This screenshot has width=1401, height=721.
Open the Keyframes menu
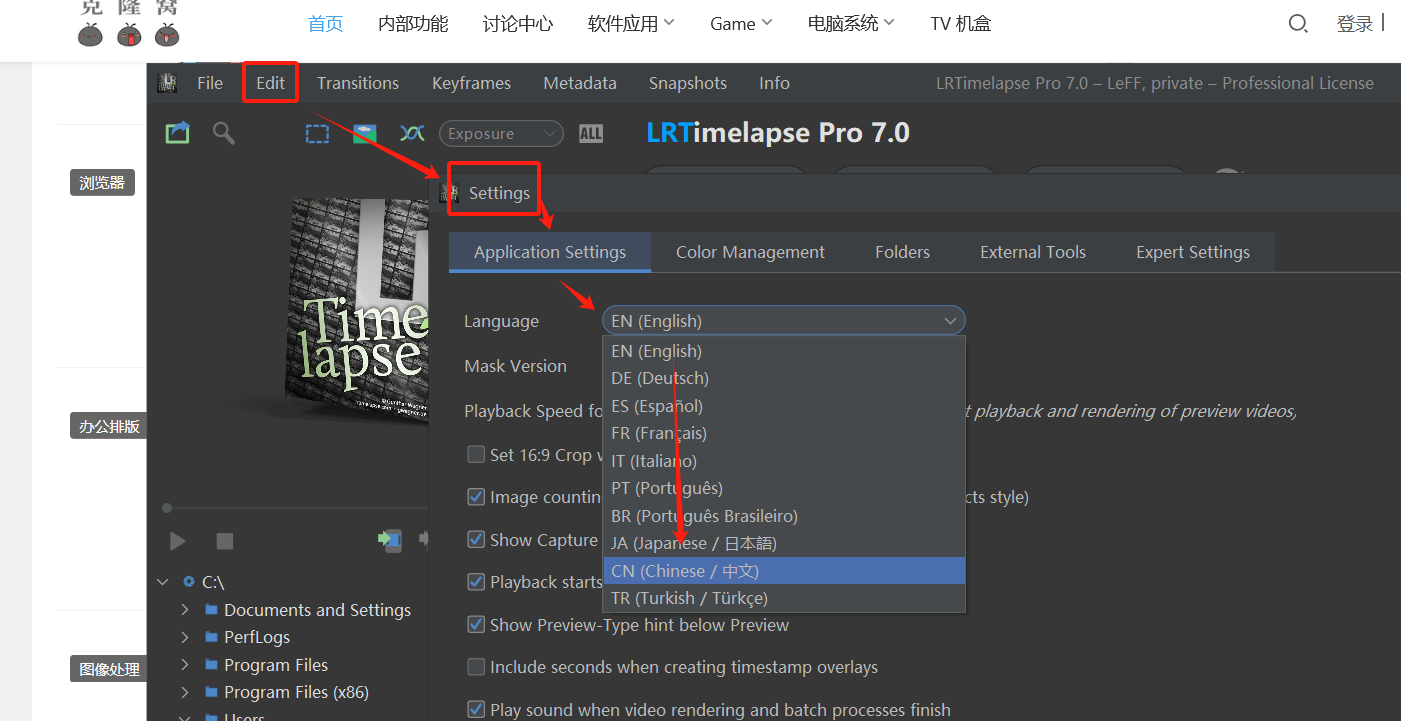(471, 83)
